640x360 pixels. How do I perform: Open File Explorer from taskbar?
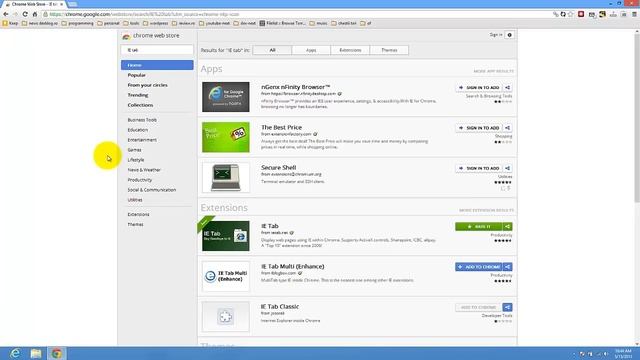coord(36,353)
